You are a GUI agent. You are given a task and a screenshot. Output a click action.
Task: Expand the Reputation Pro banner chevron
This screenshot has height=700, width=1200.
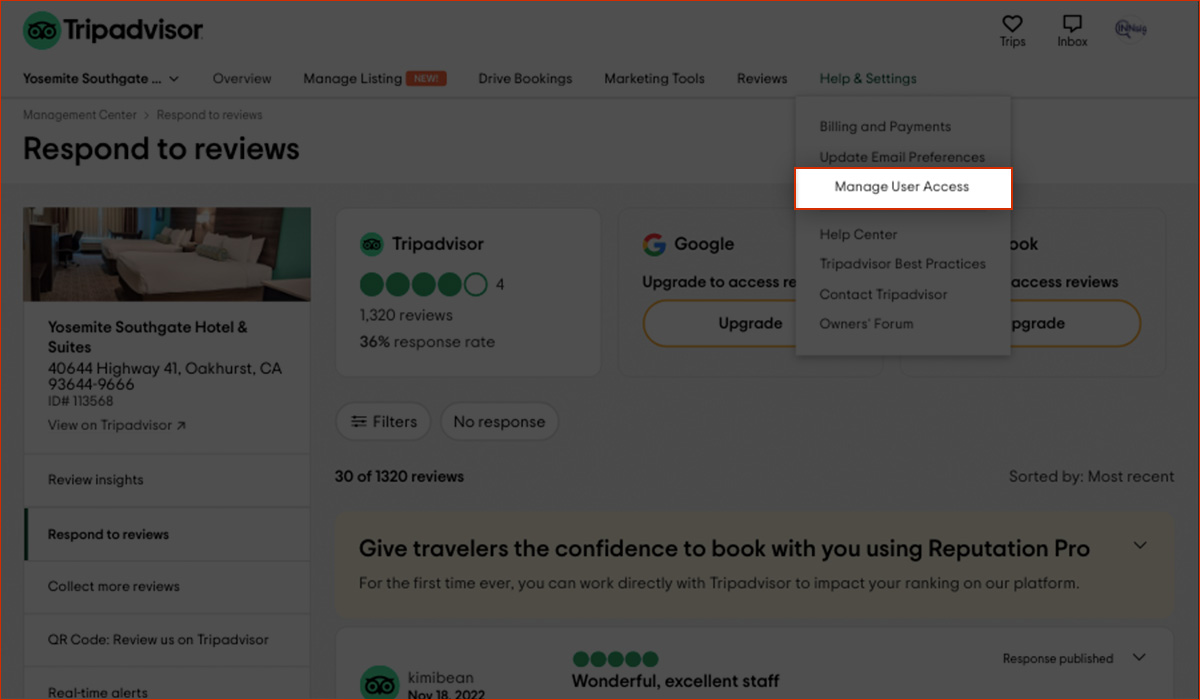(1139, 546)
